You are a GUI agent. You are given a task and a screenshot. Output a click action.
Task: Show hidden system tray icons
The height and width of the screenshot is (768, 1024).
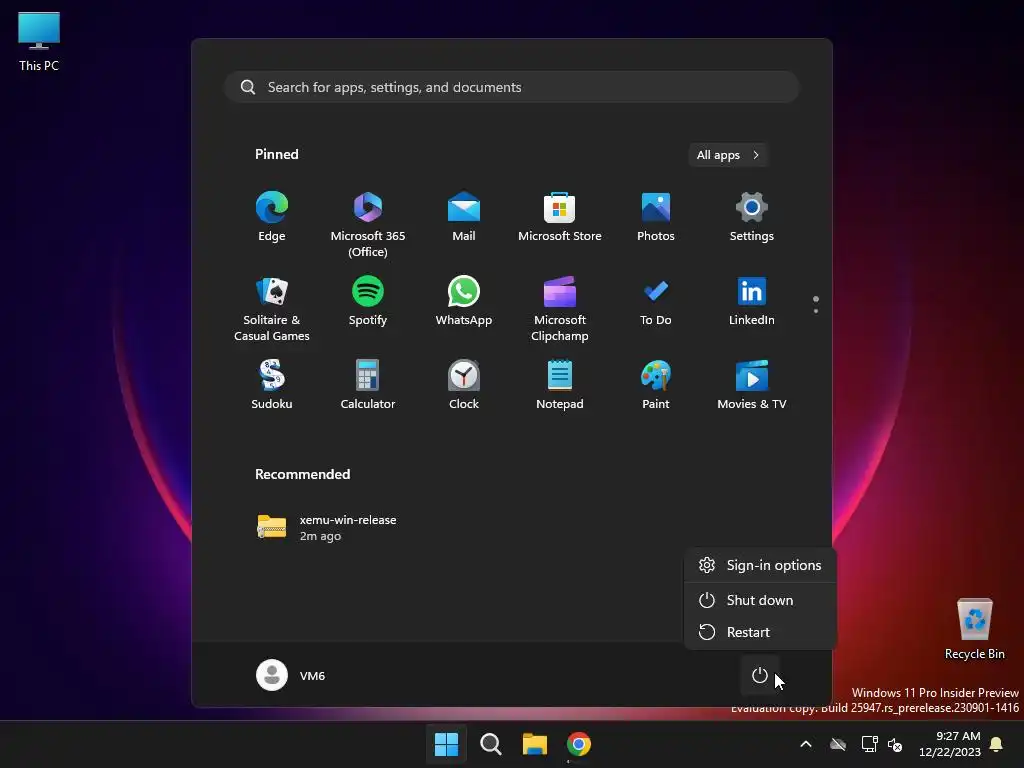[x=806, y=744]
